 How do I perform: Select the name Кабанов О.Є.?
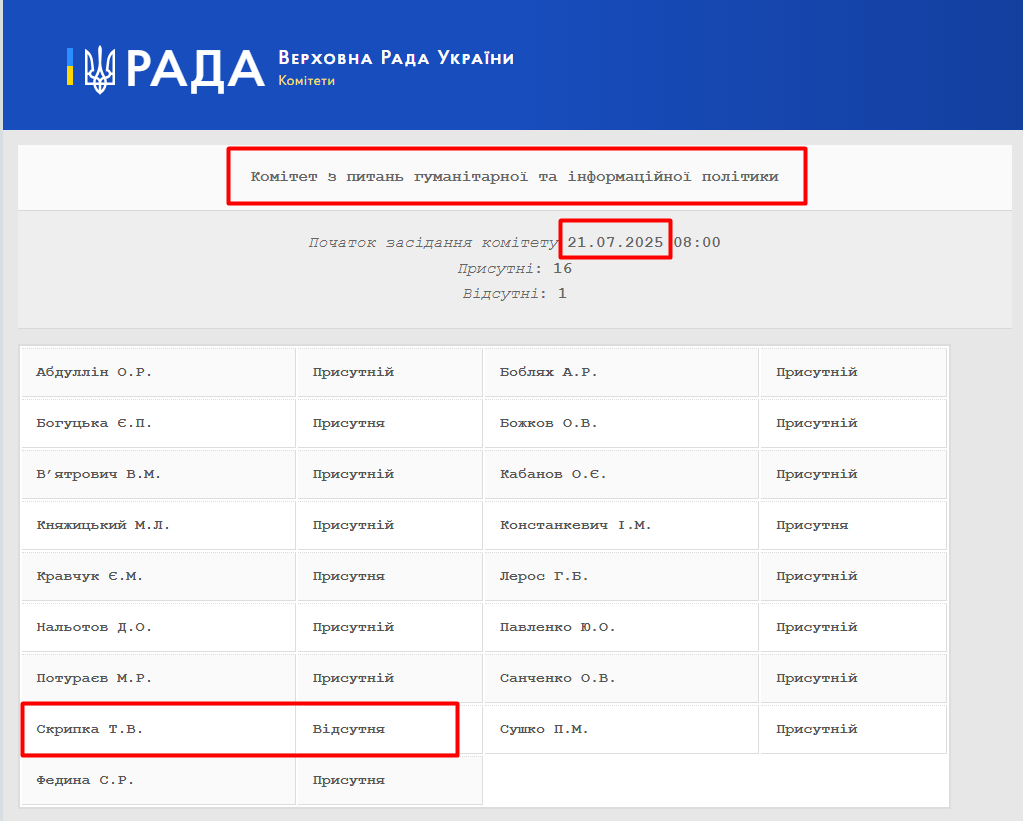click(553, 474)
